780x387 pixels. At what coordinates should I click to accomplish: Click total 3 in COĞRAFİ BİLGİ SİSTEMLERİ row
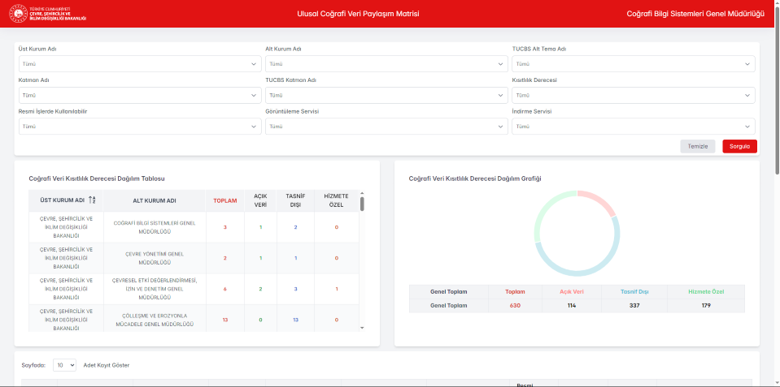coord(225,227)
